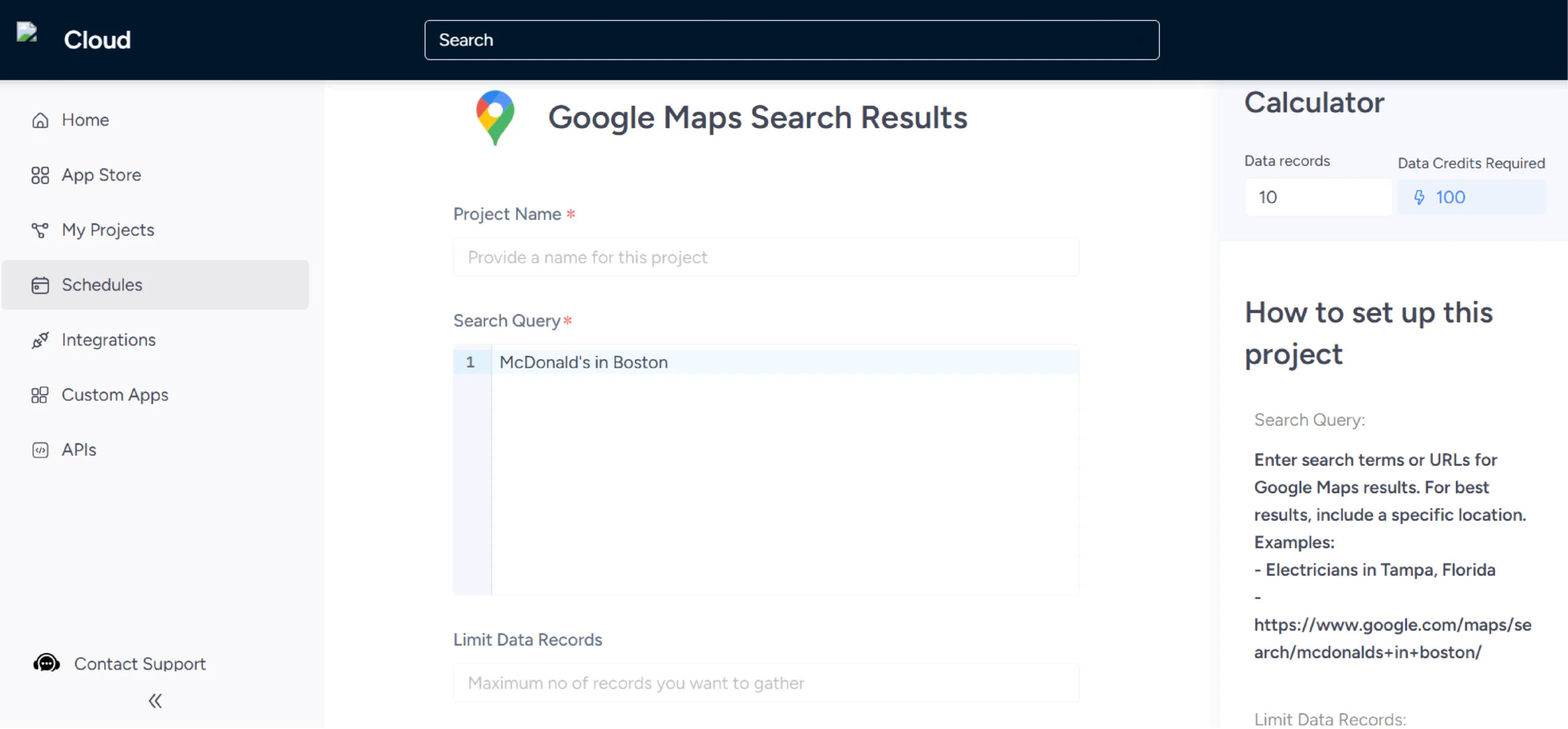Click the Custom Apps icon
The height and width of the screenshot is (729, 1568).
coord(40,395)
